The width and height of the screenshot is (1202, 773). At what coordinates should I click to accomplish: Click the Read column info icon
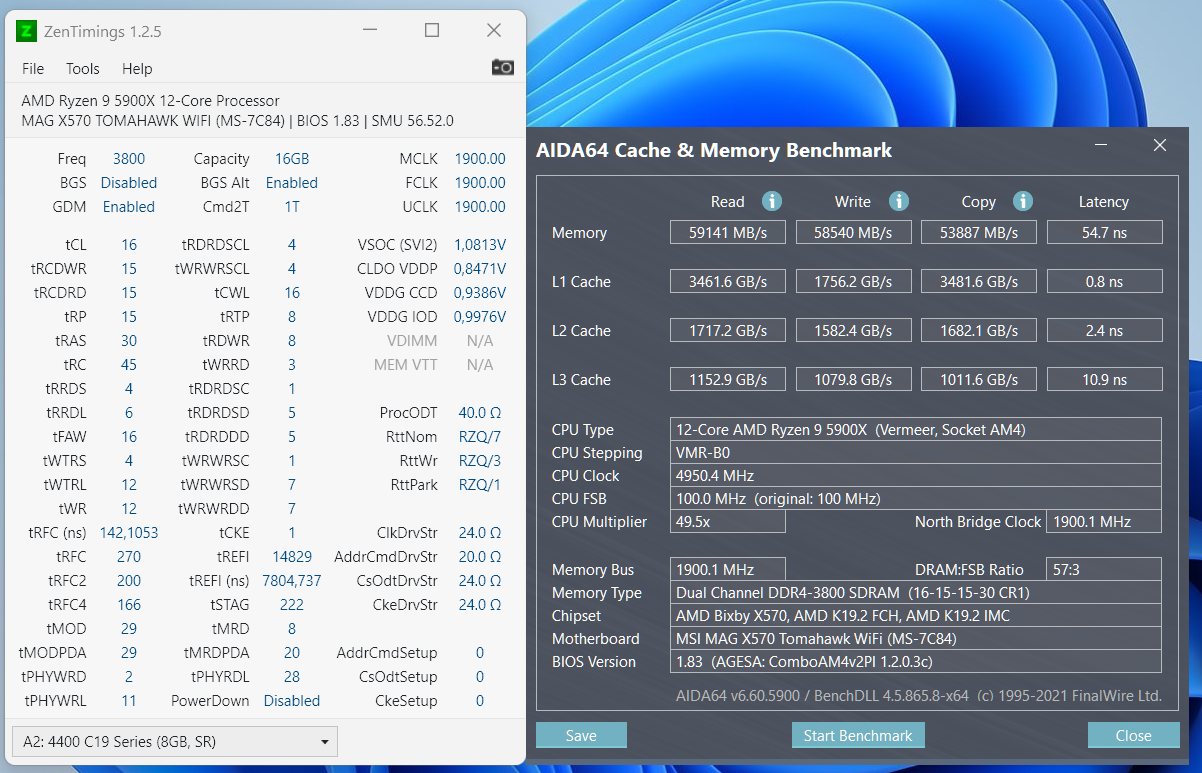click(x=772, y=201)
